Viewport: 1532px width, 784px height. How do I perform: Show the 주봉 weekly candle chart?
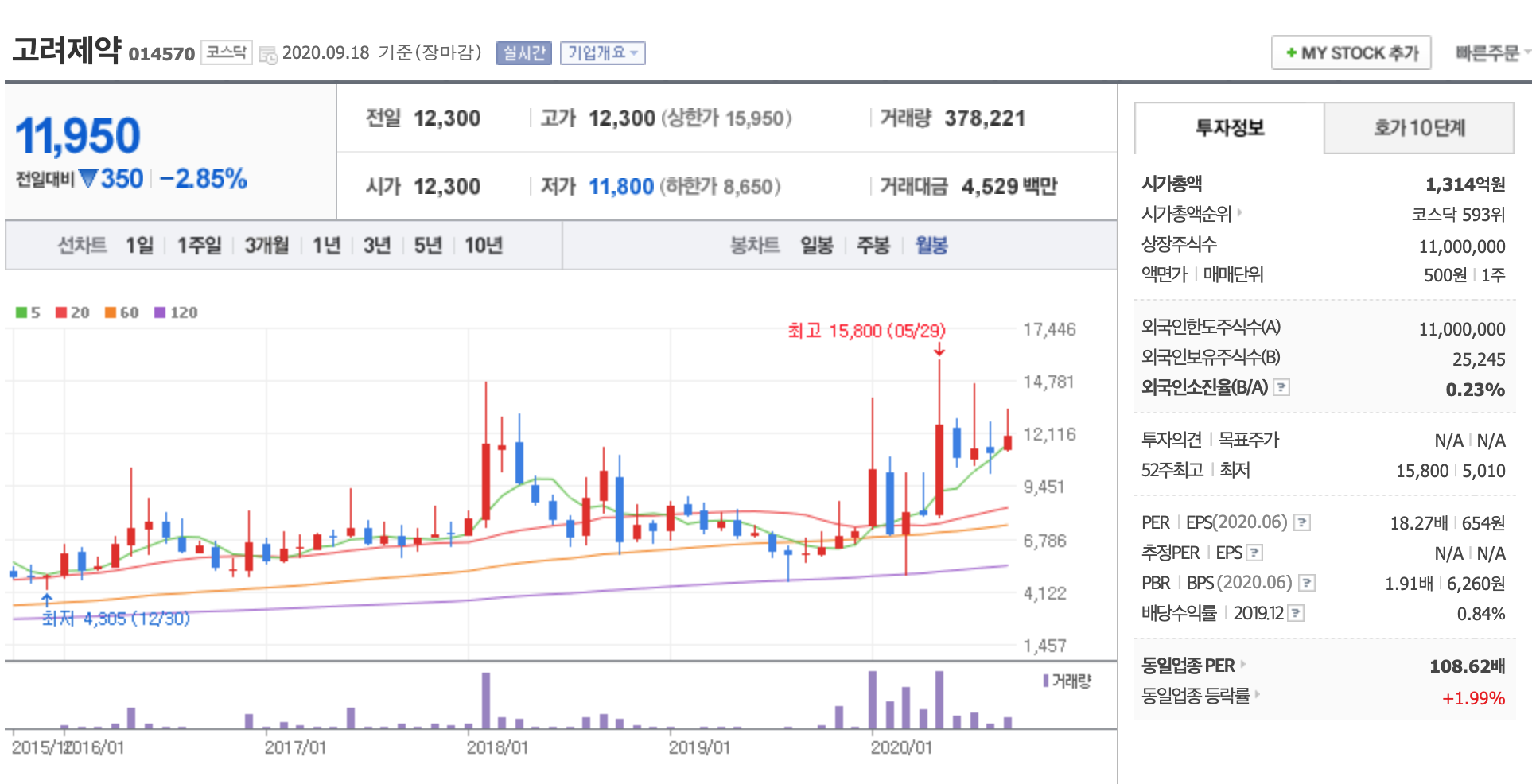(873, 245)
